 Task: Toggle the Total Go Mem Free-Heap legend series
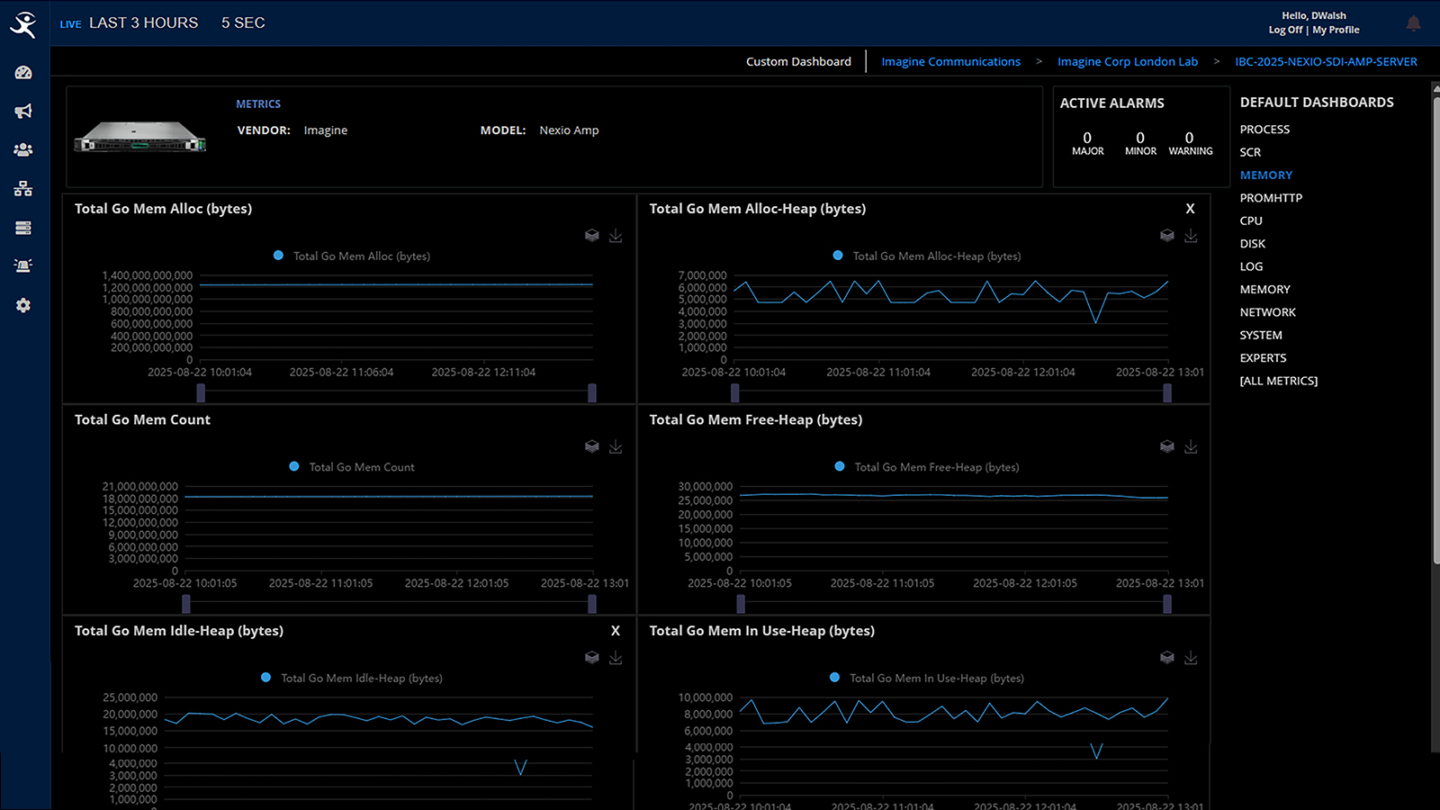(x=928, y=467)
